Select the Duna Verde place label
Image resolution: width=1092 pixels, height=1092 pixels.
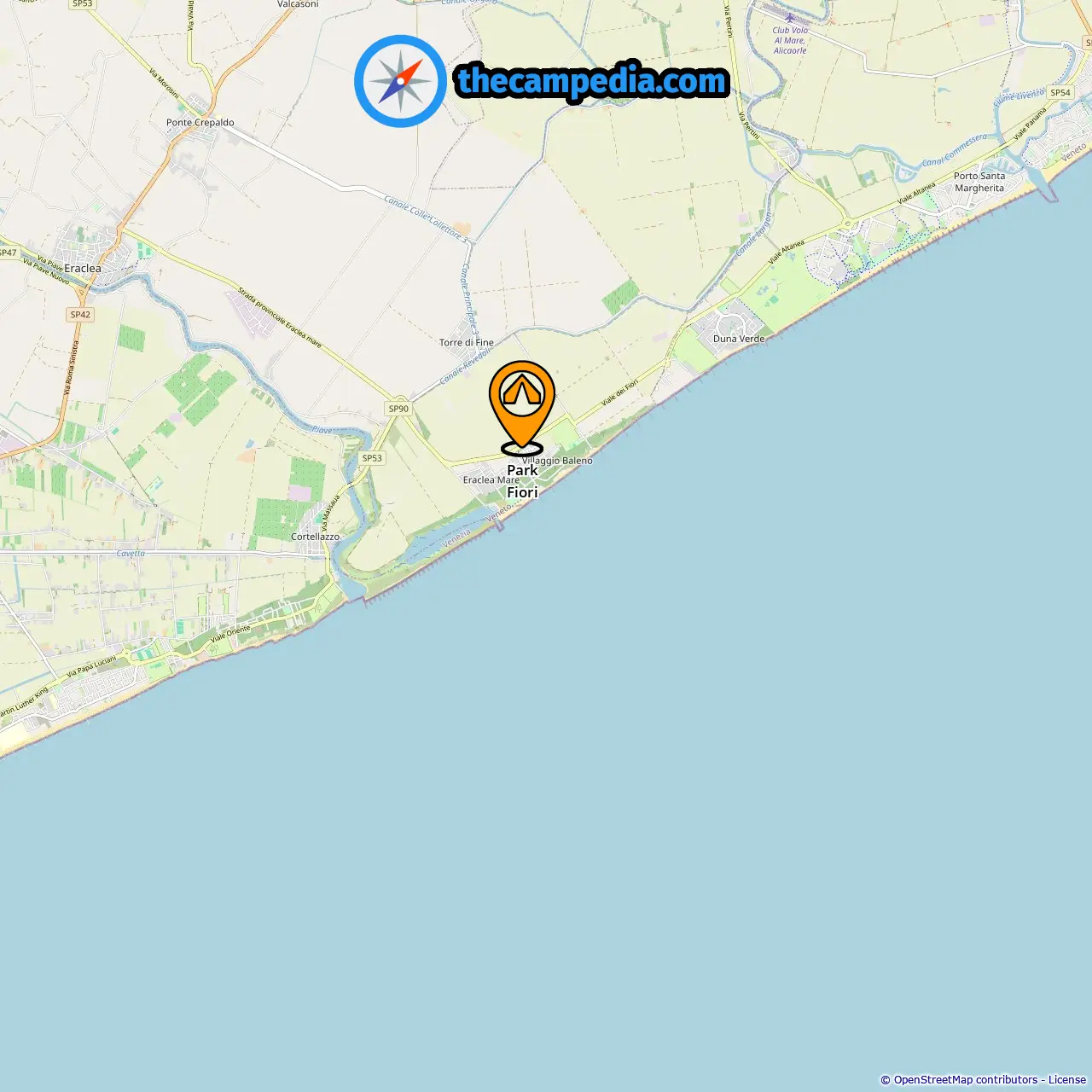point(739,339)
